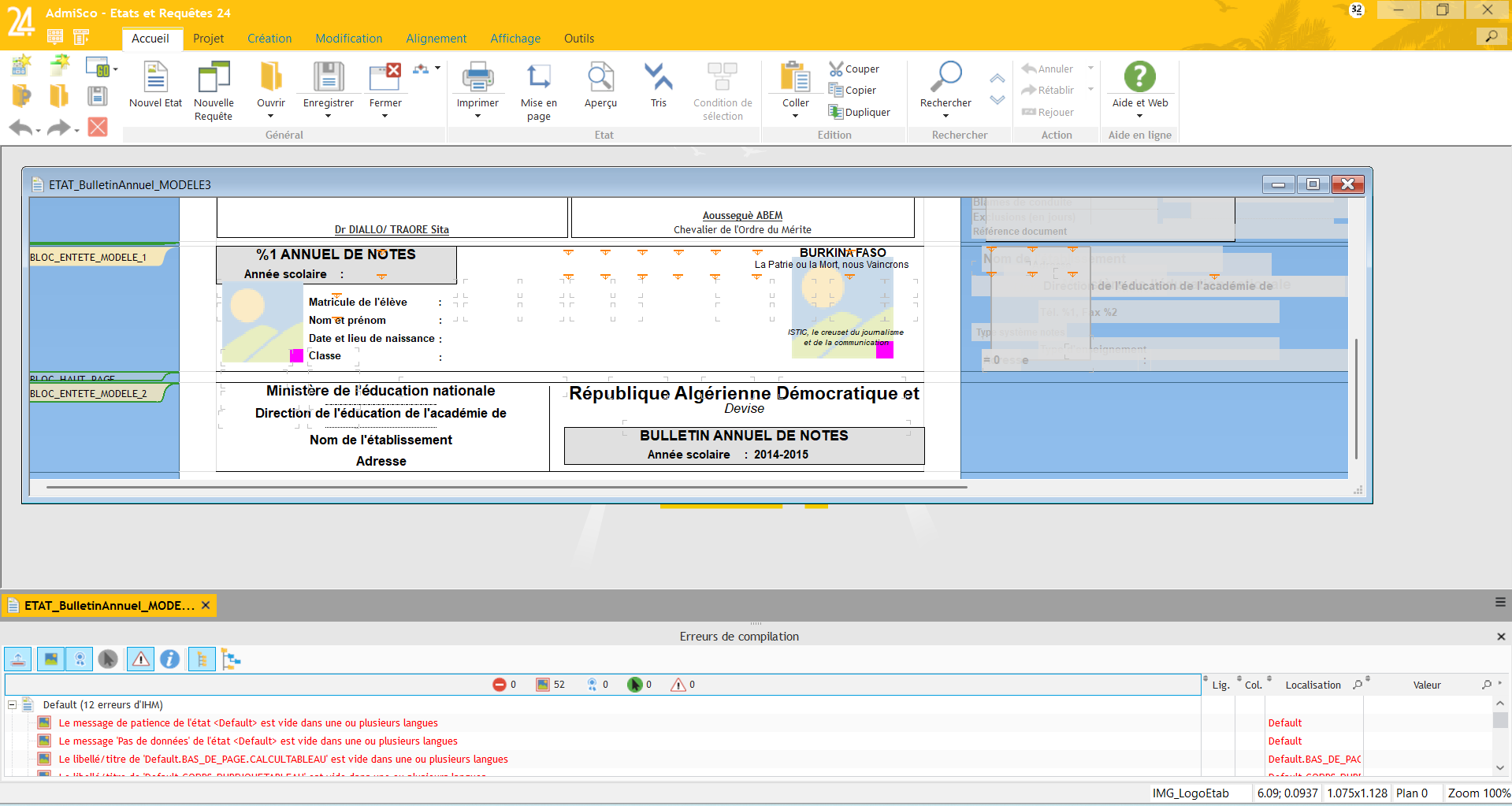
Task: Select the BULLETIN ANNUEL DE NOTES title field
Action: [743, 436]
